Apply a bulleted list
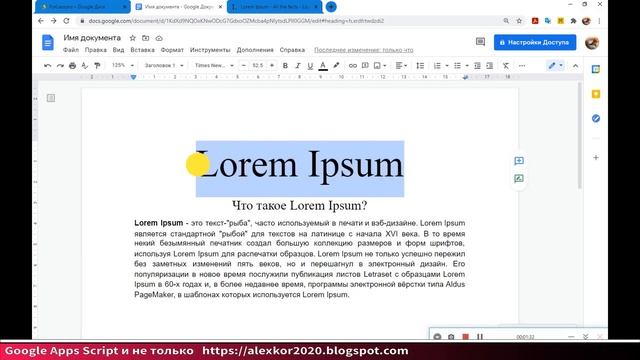Image resolution: width=640 pixels, height=360 pixels. [458, 66]
